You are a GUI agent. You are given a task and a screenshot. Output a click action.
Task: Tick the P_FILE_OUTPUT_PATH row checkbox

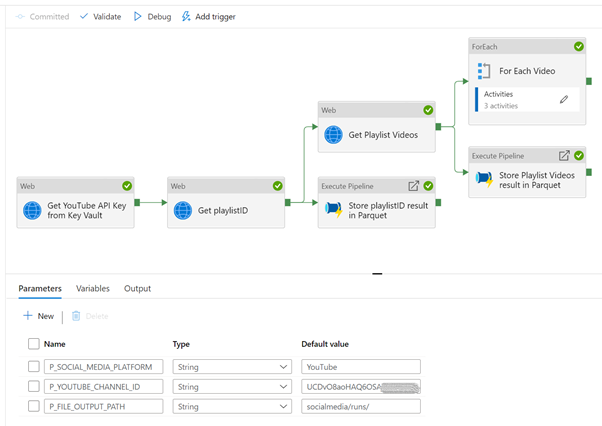pos(34,406)
